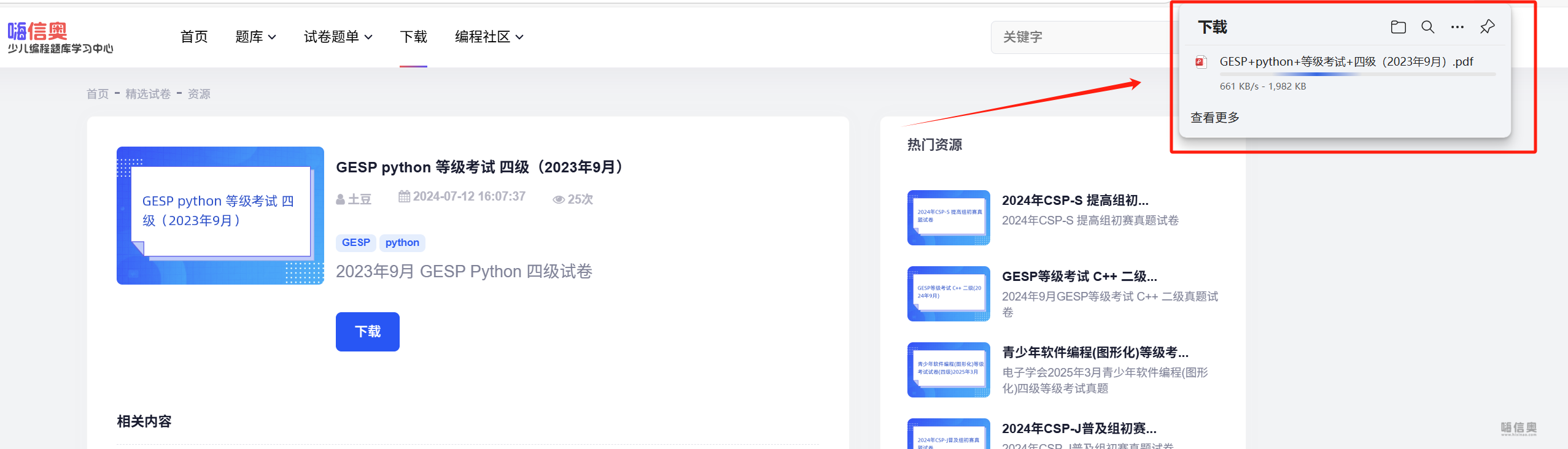Click the GESP tag

(355, 243)
